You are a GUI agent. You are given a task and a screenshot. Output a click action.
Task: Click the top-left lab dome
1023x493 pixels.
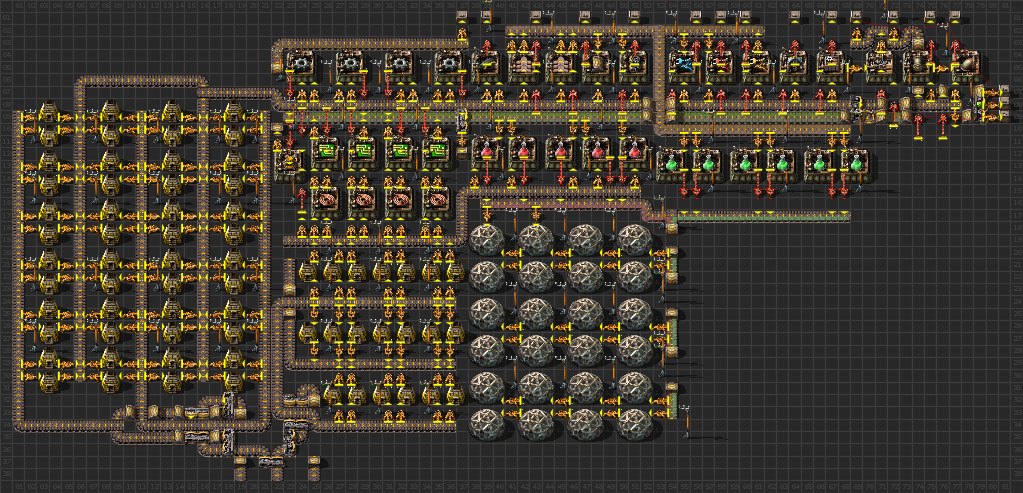coord(487,240)
